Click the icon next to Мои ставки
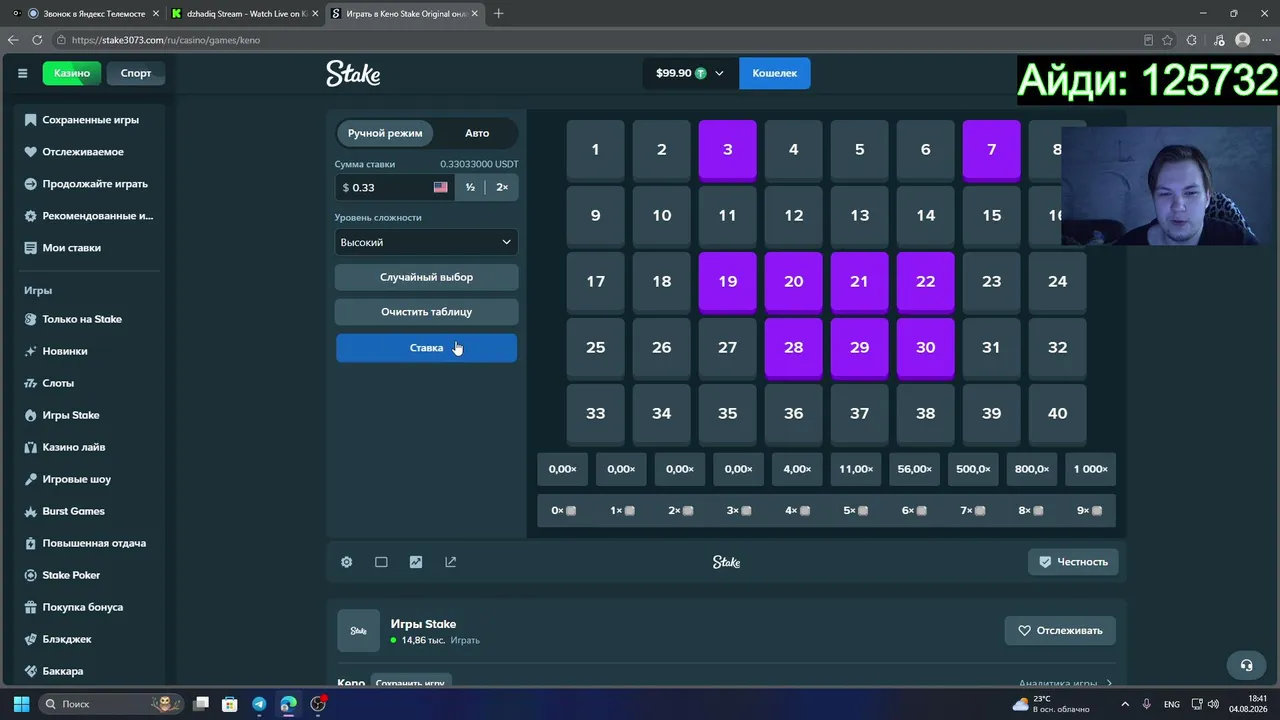The height and width of the screenshot is (720, 1280). (31, 248)
